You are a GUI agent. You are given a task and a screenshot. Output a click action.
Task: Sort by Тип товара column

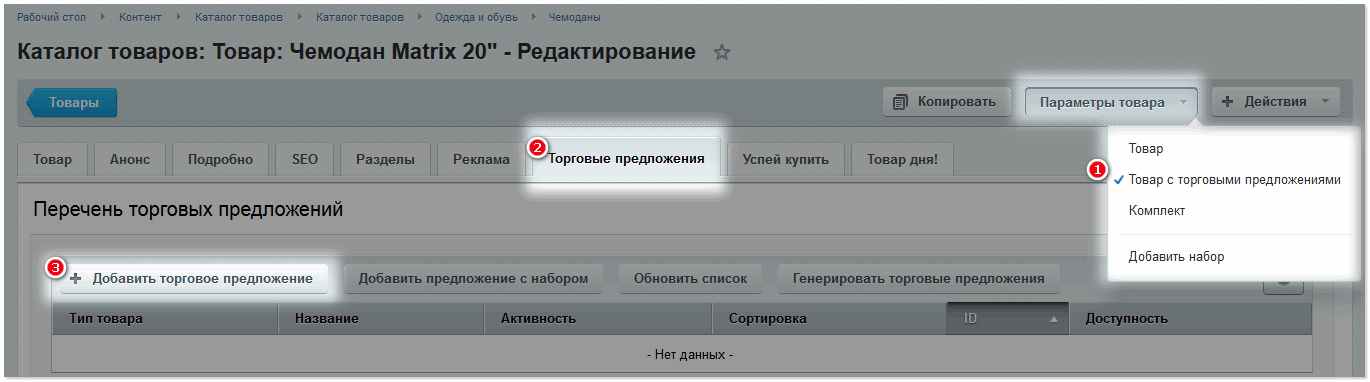(165, 319)
